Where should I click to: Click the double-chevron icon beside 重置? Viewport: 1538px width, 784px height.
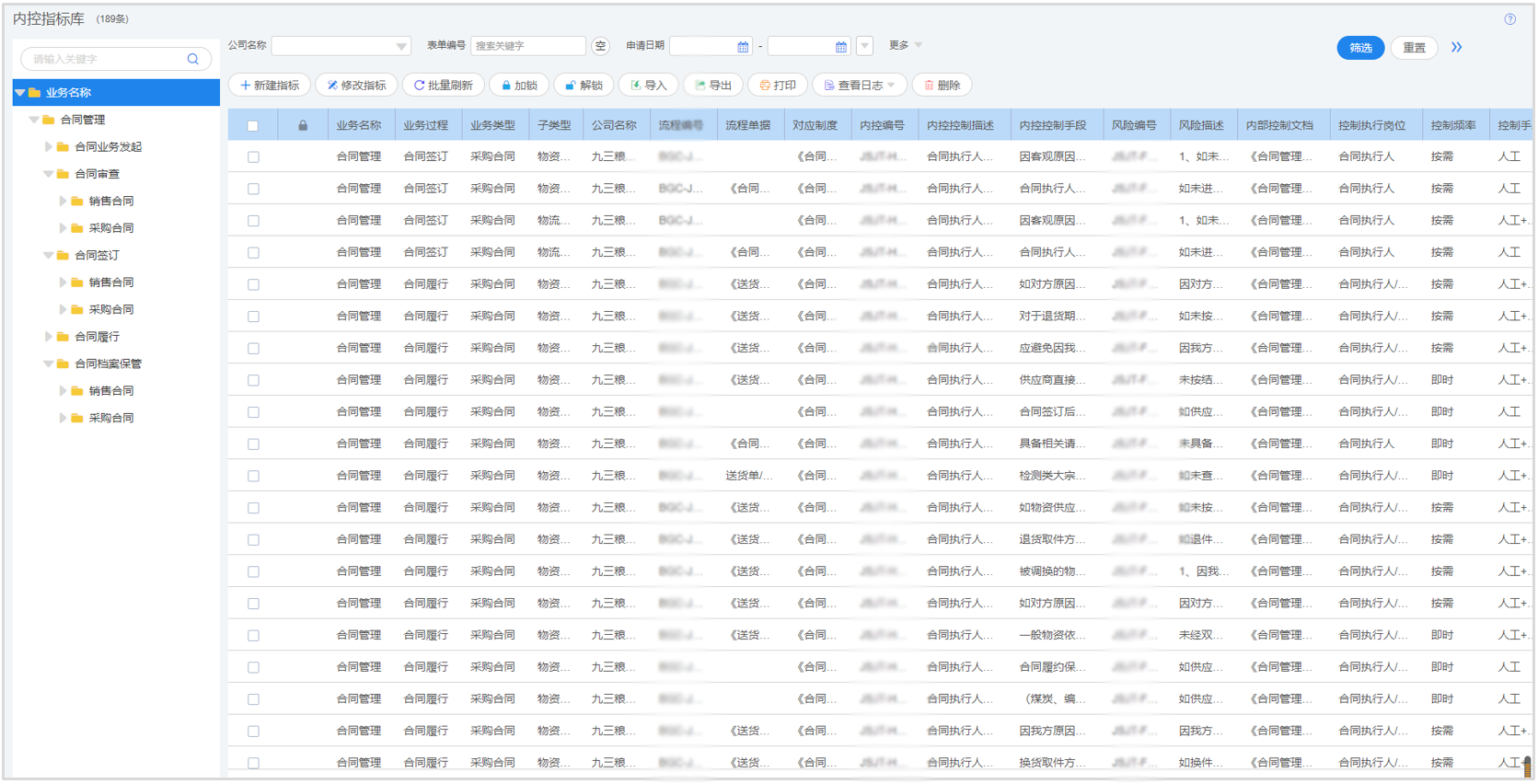(x=1457, y=47)
